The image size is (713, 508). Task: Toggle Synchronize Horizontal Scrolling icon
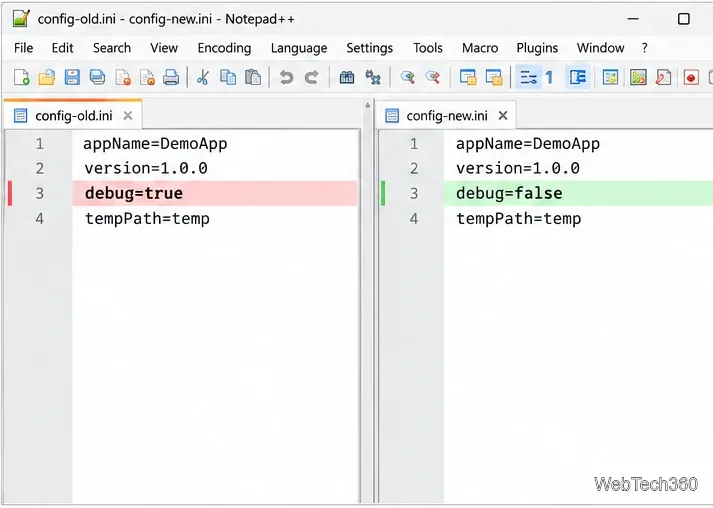(x=493, y=77)
